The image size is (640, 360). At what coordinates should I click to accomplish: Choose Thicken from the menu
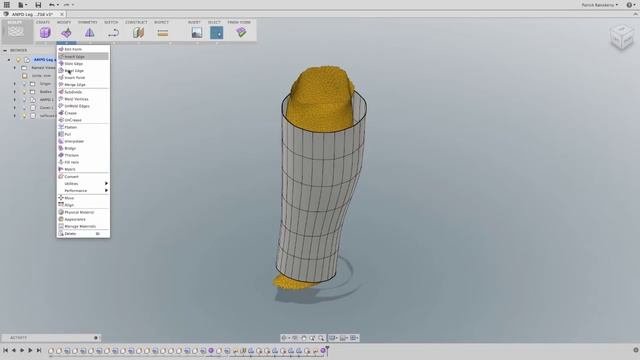point(83,155)
